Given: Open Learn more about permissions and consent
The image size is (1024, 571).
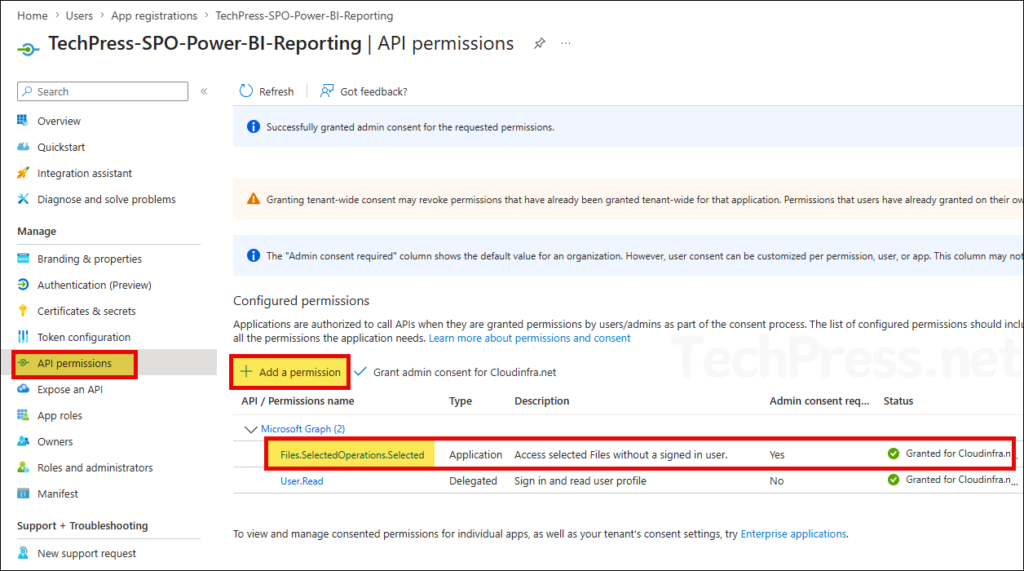Looking at the screenshot, I should coord(530,338).
